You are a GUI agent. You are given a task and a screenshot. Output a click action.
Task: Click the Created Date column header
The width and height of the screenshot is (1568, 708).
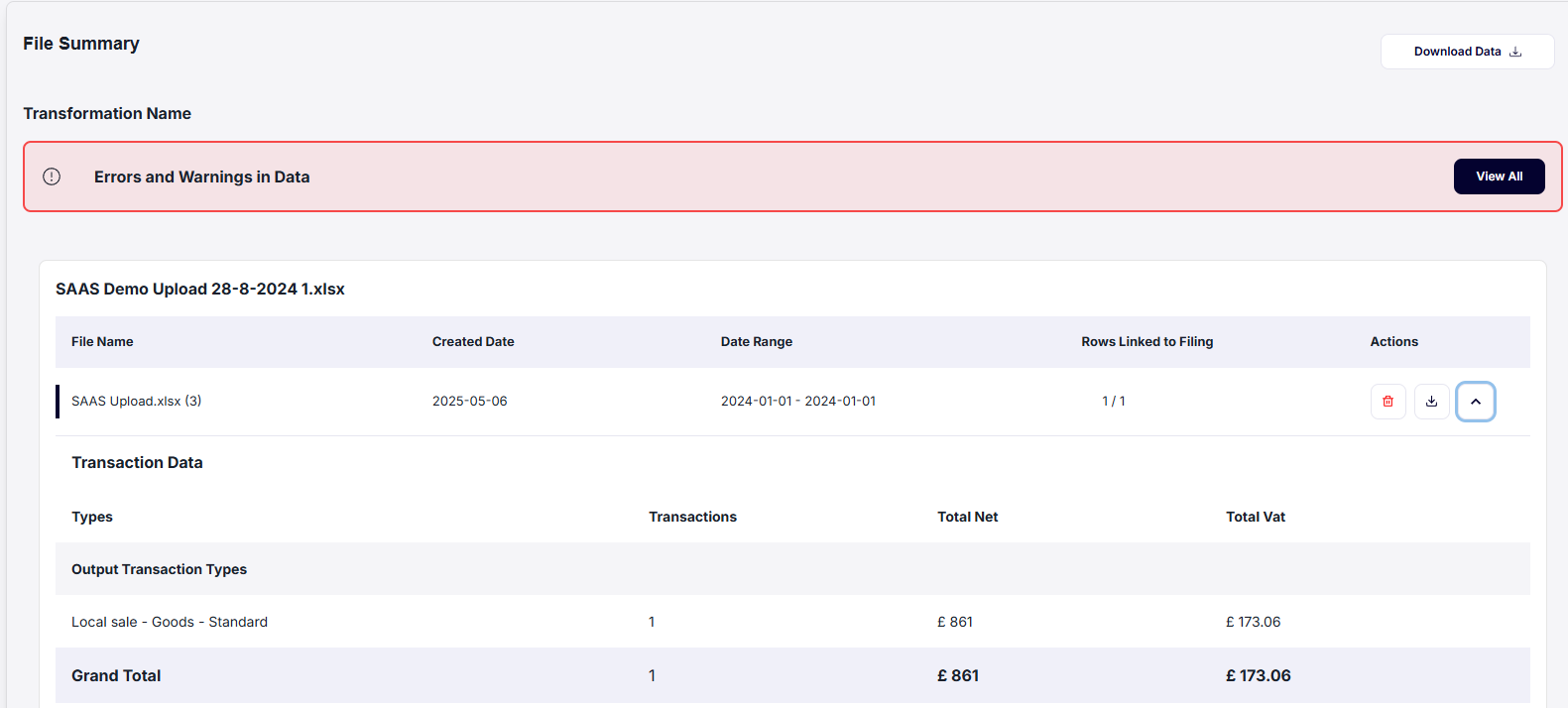pyautogui.click(x=473, y=342)
